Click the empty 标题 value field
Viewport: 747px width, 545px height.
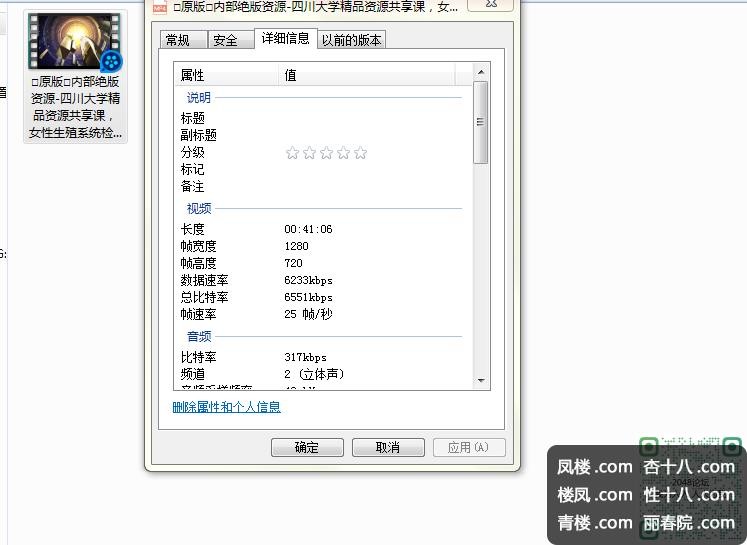pyautogui.click(x=370, y=118)
